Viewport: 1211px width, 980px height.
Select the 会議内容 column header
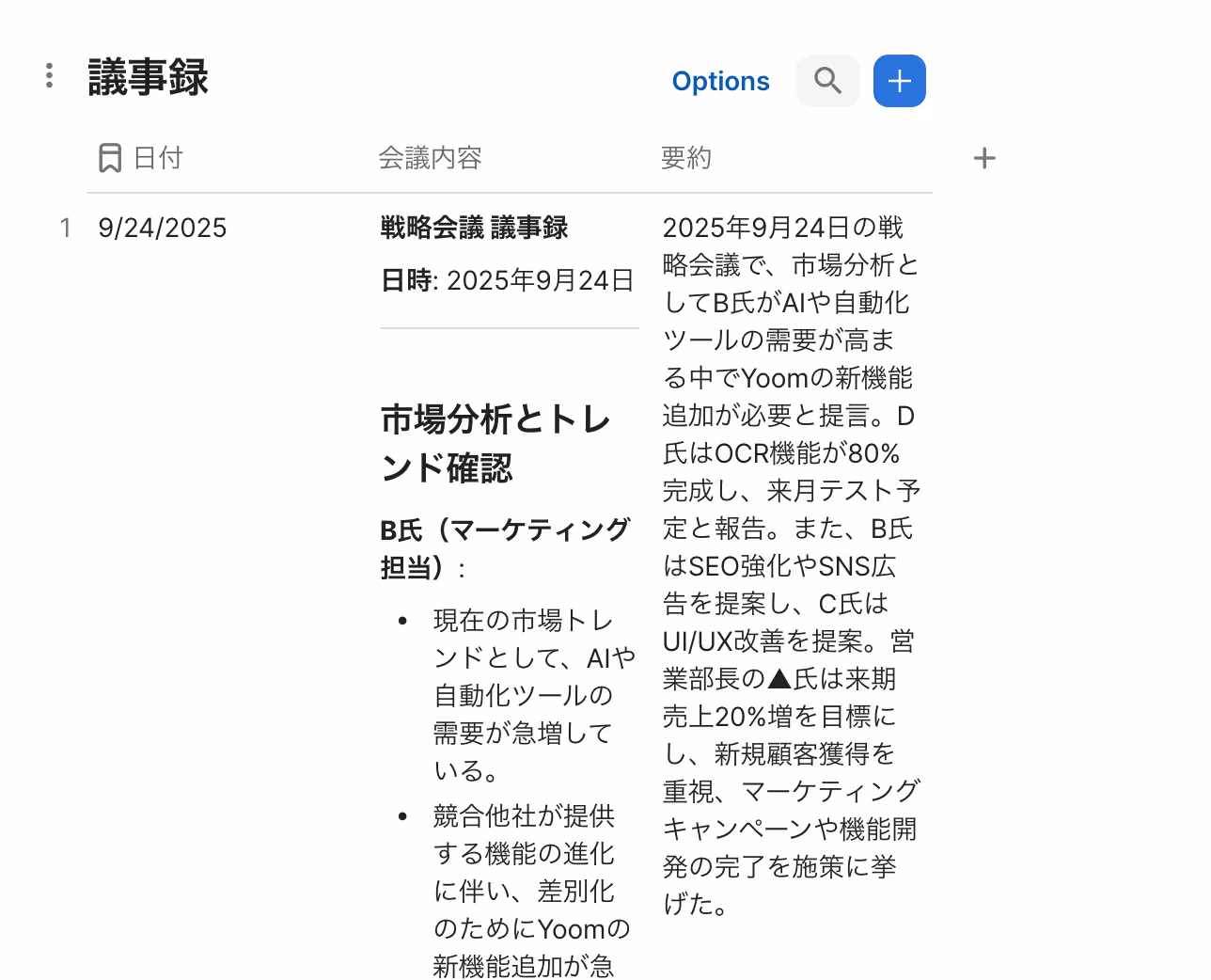click(431, 158)
